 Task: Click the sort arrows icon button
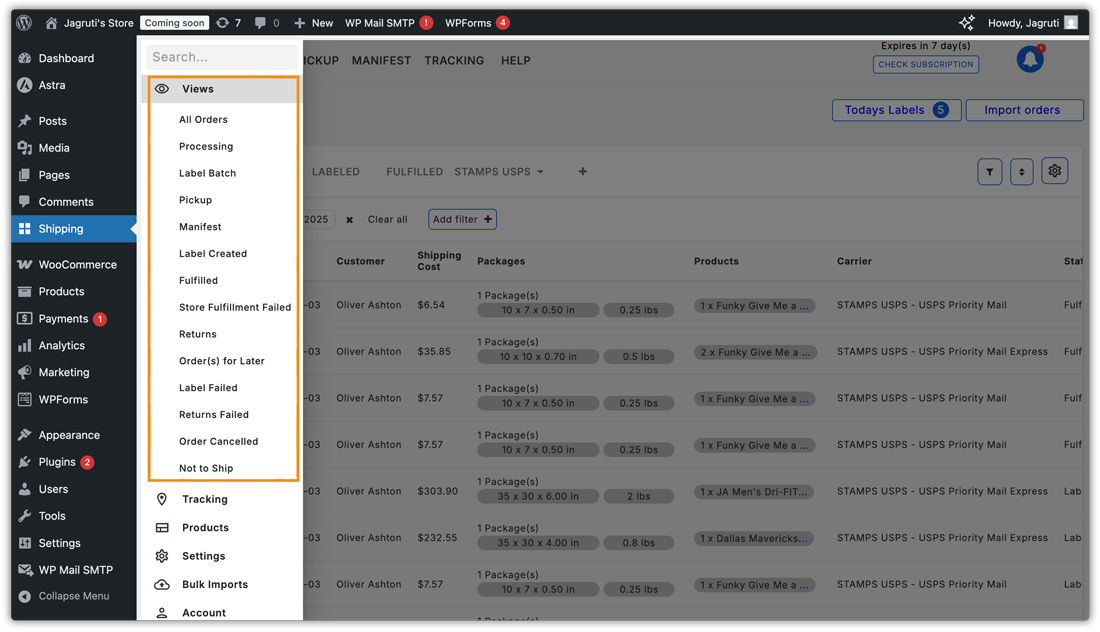click(1021, 172)
